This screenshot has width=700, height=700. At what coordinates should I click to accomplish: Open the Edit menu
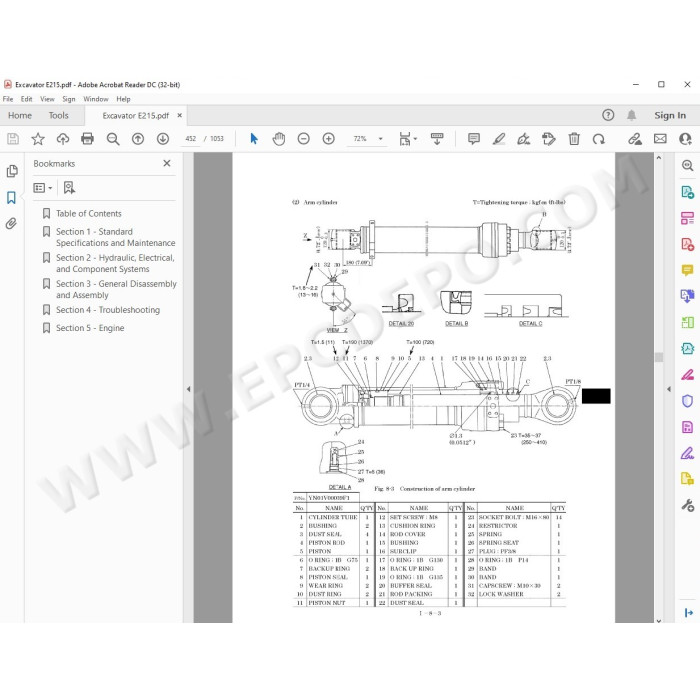(26, 99)
